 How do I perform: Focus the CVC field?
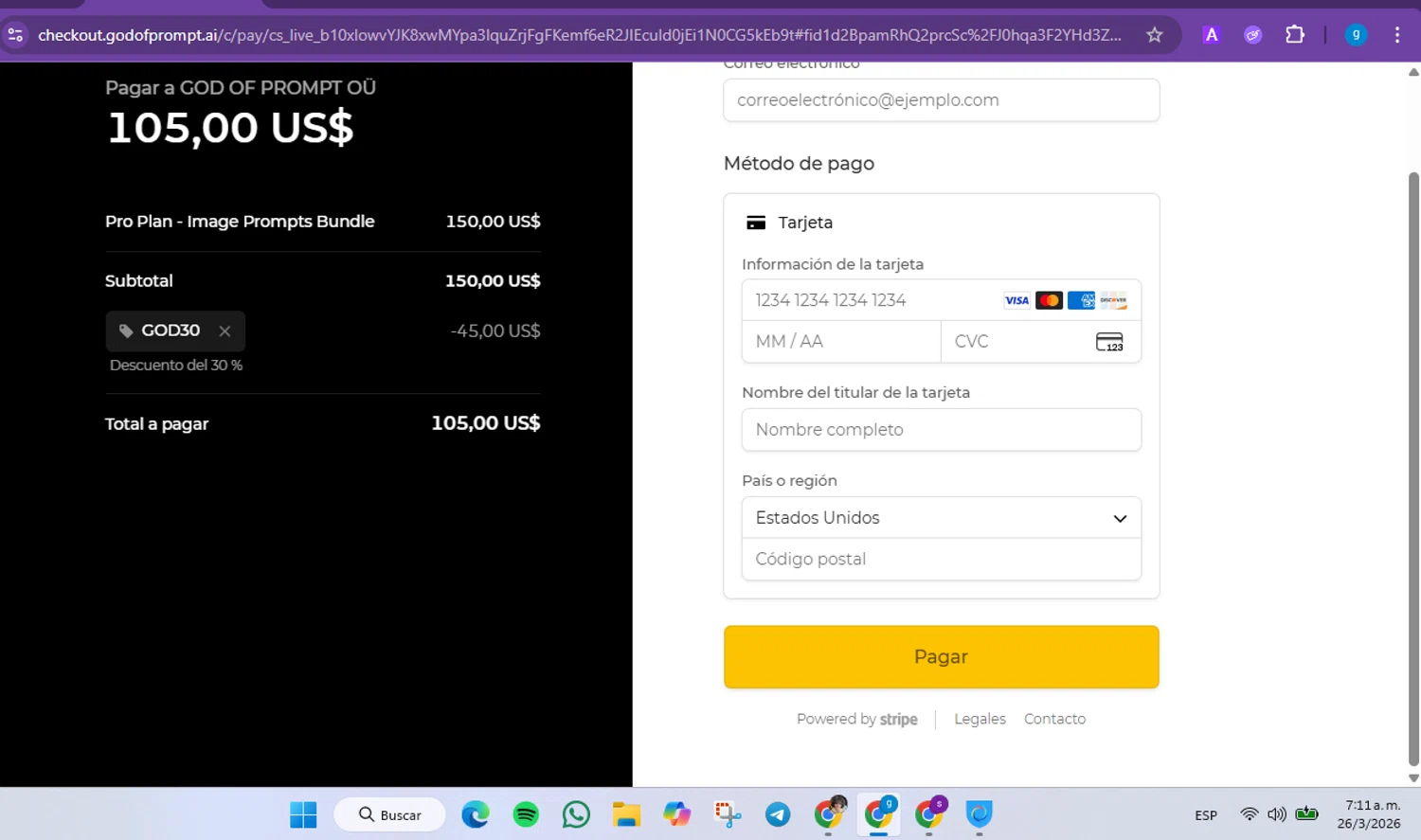coord(1041,342)
